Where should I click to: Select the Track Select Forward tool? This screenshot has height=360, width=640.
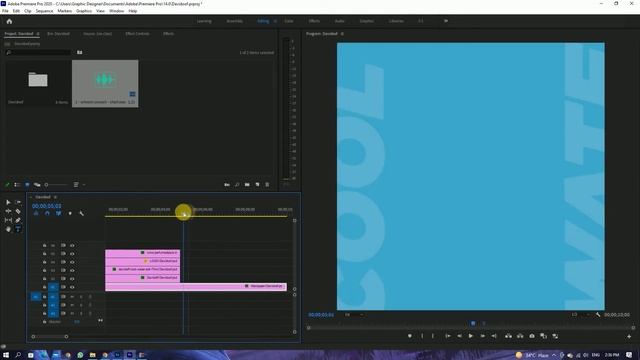tap(18, 202)
